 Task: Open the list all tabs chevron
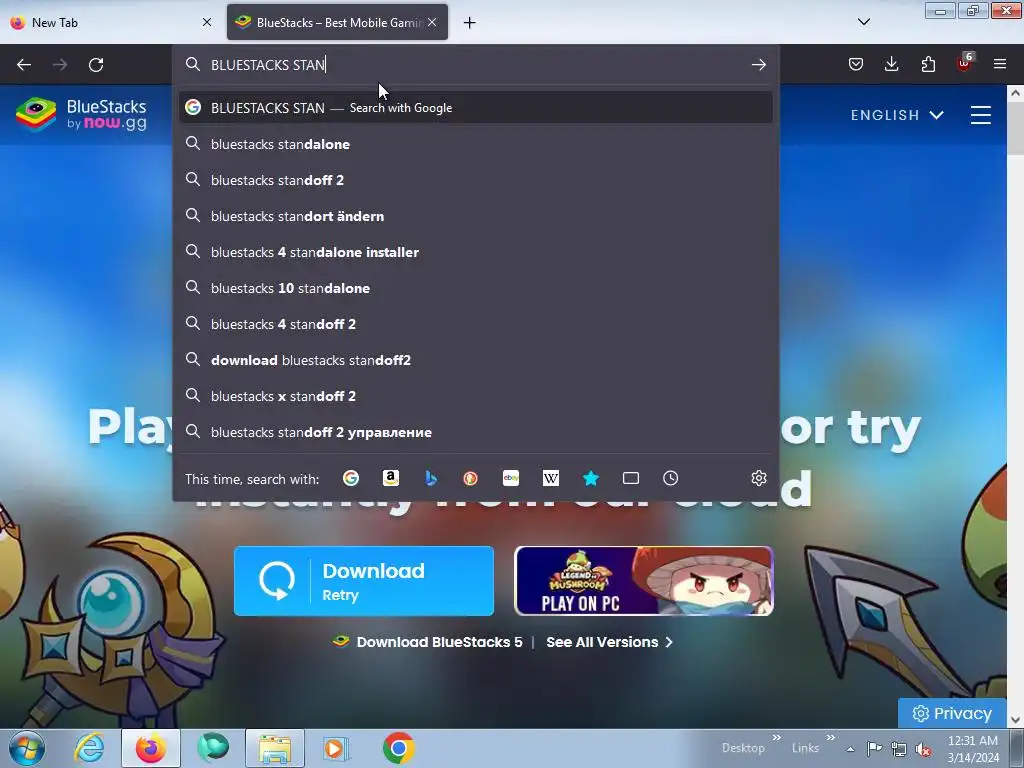tap(863, 22)
